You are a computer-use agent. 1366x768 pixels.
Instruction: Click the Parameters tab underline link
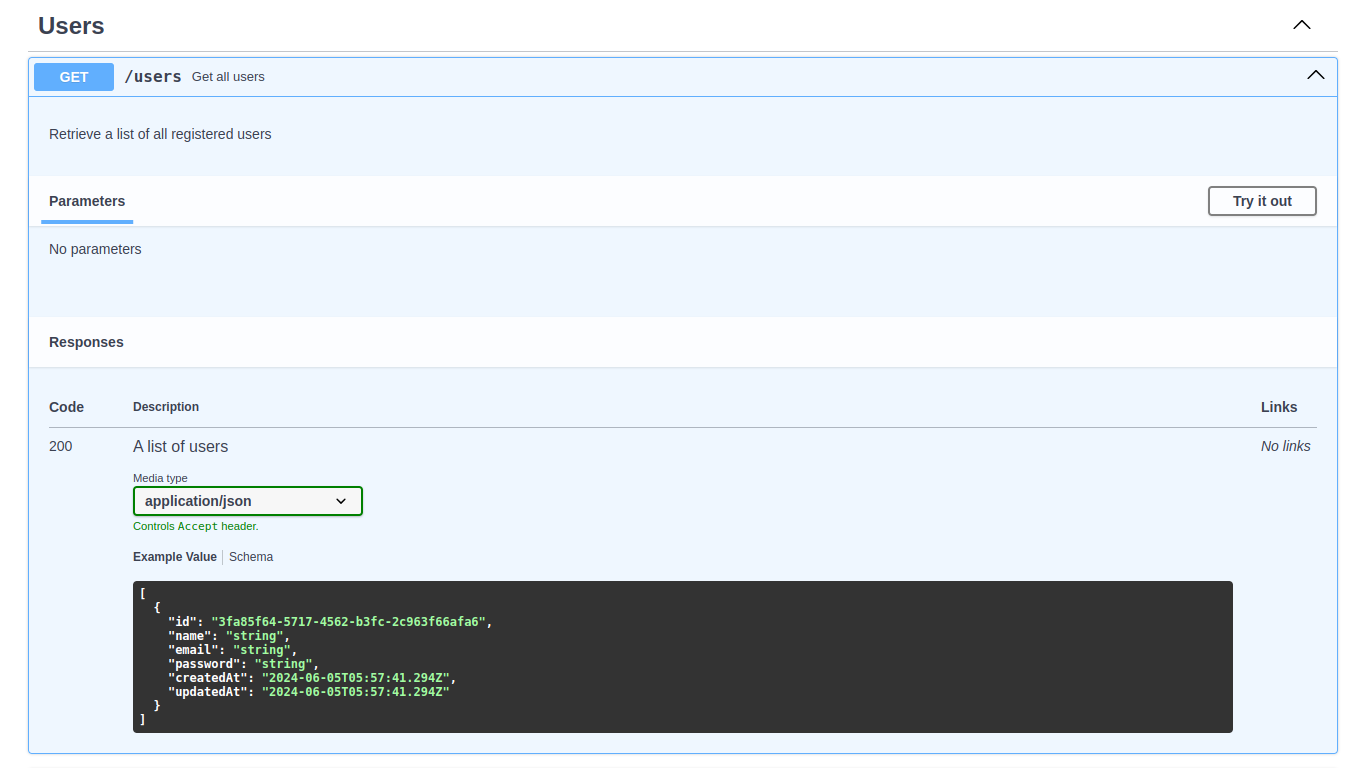[87, 201]
